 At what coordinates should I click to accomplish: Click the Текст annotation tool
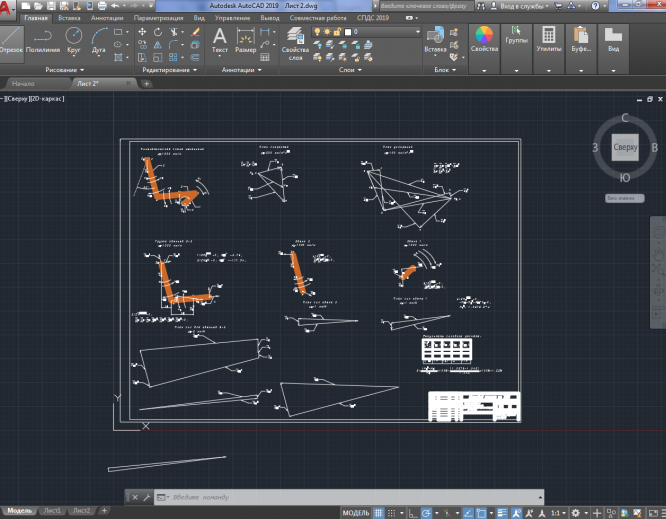(220, 39)
